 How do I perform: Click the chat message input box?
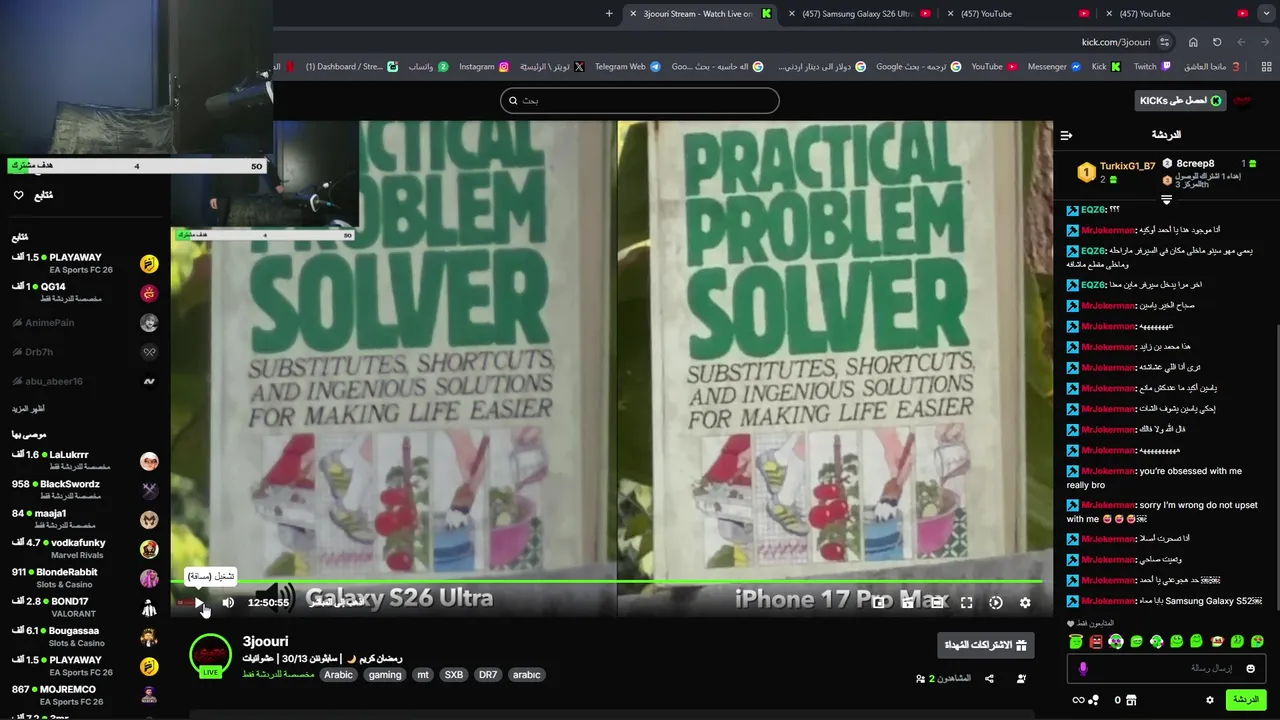(x=1166, y=668)
